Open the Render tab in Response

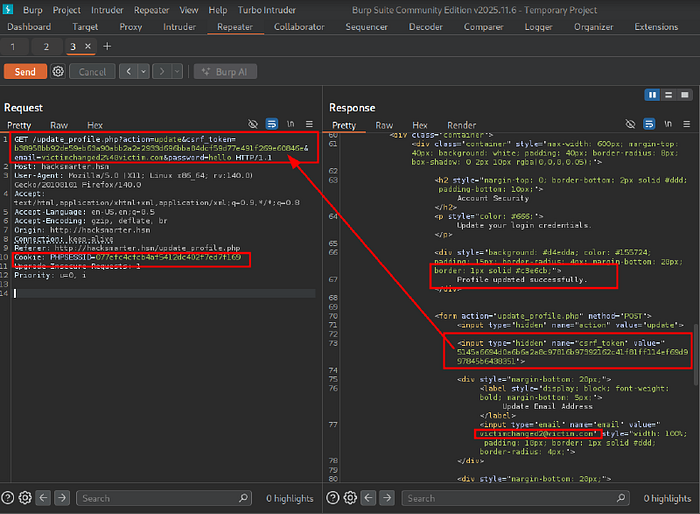click(462, 125)
